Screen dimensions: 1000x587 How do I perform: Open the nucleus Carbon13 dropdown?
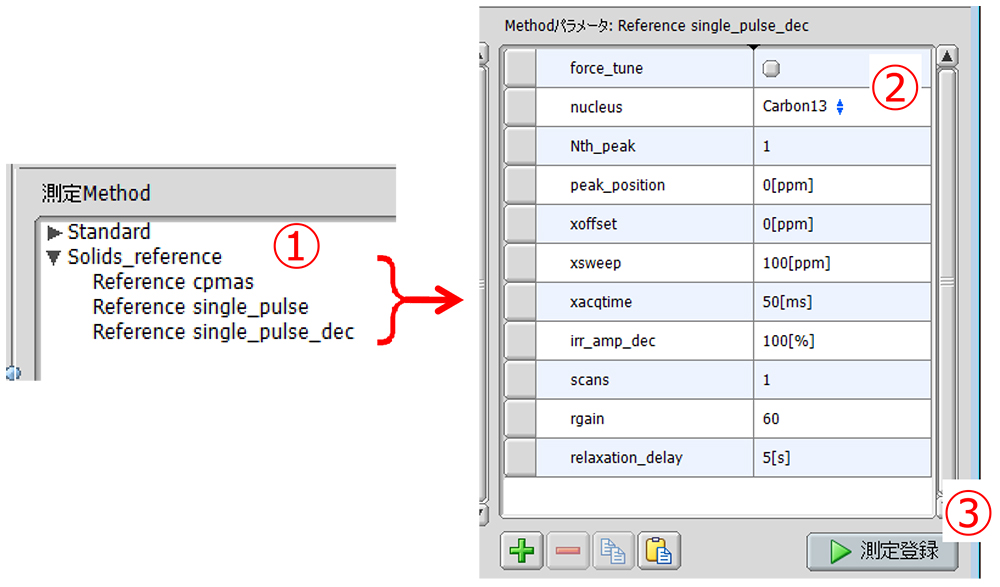839,107
